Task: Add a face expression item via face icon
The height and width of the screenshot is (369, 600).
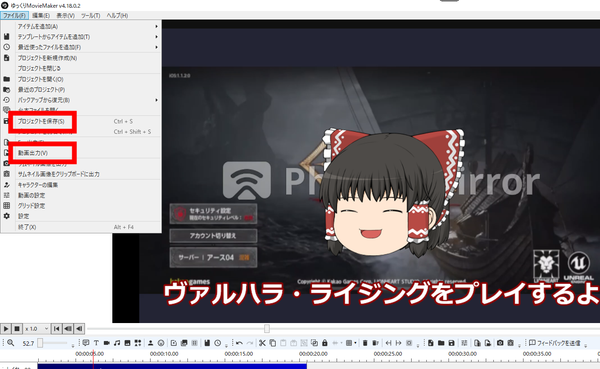Action: 161,343
